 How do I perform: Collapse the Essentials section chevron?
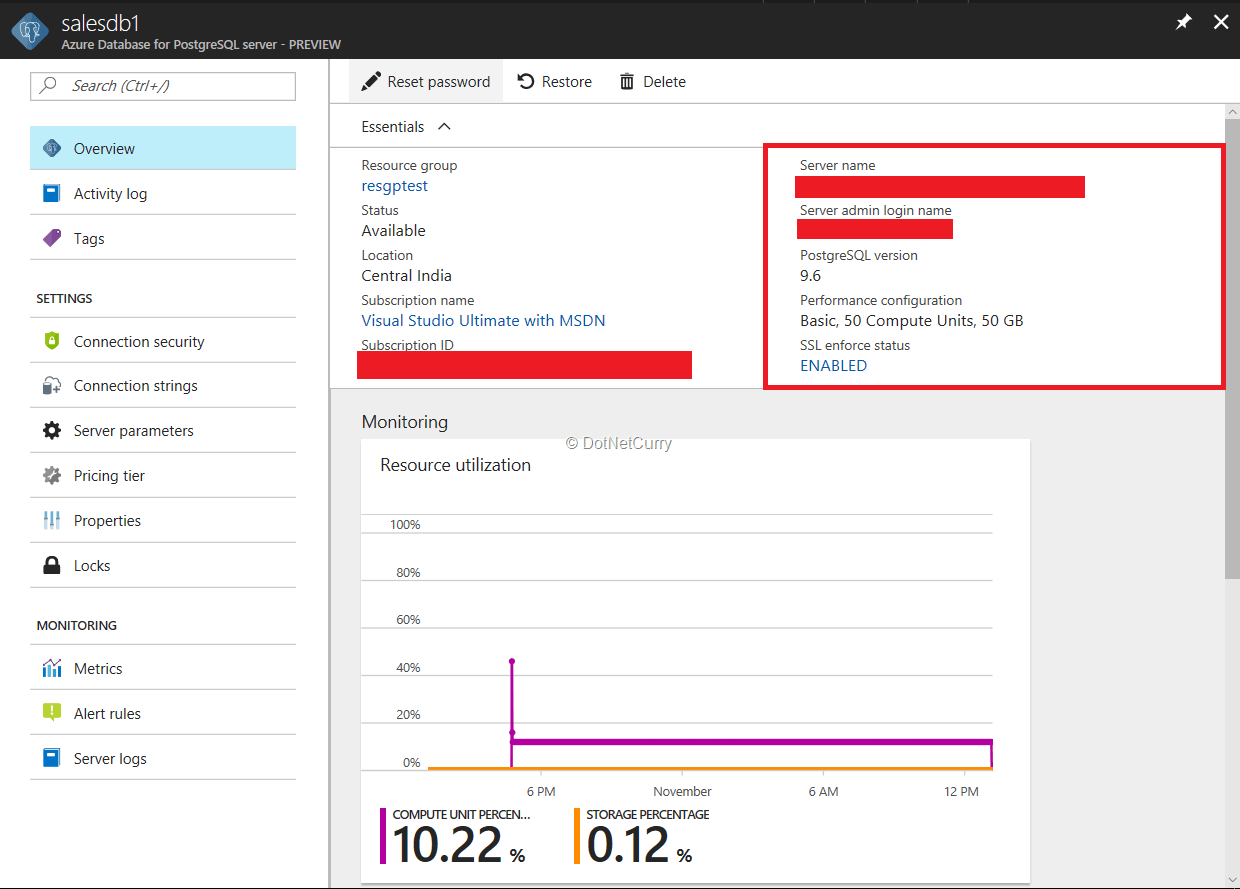click(445, 126)
